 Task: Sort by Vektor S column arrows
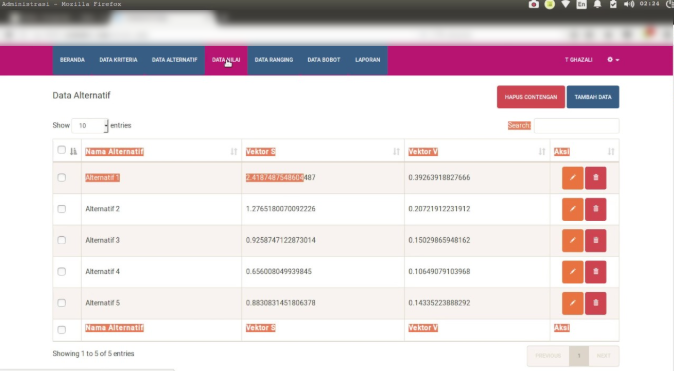[x=396, y=151]
